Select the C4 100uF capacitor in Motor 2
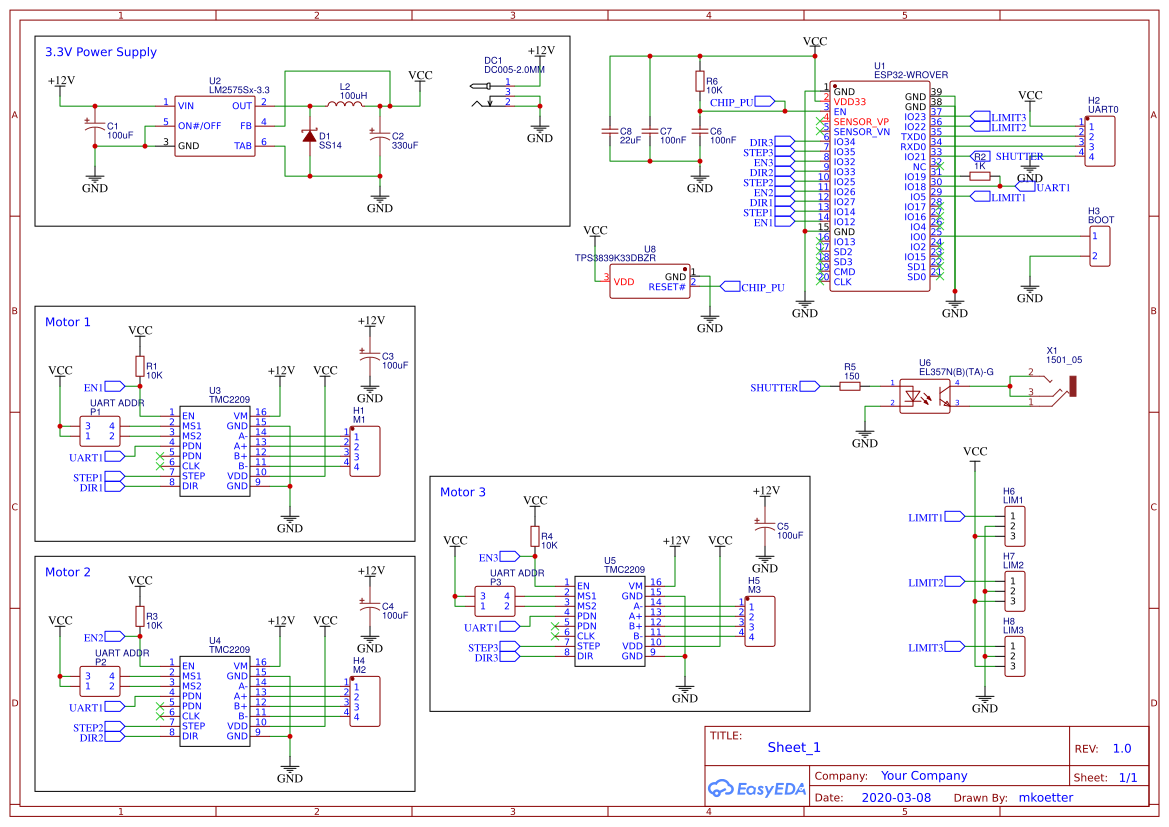The image size is (1169, 827). (370, 607)
